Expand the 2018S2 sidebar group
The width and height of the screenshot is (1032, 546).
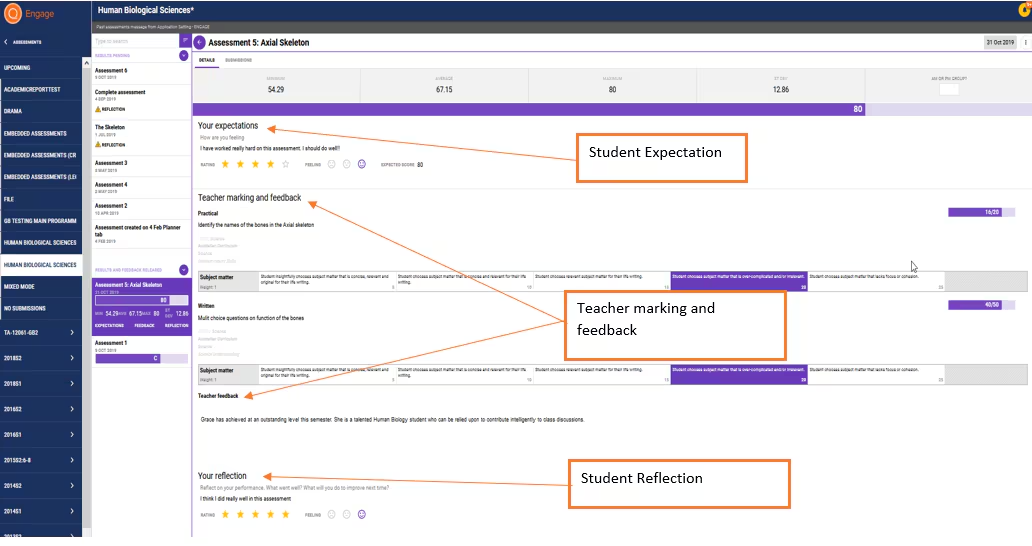point(41,359)
